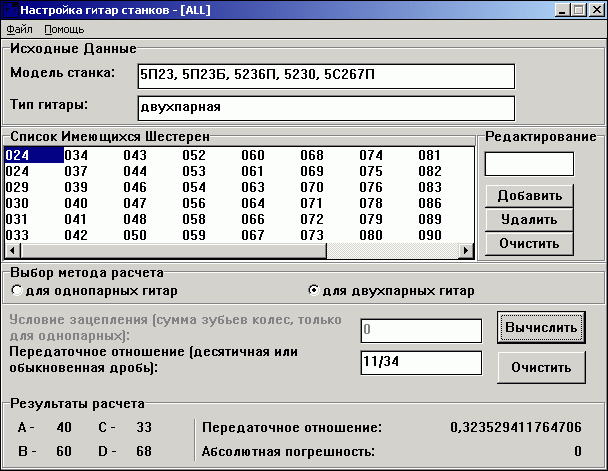Open the Файл menu
The width and height of the screenshot is (608, 471).
click(19, 29)
